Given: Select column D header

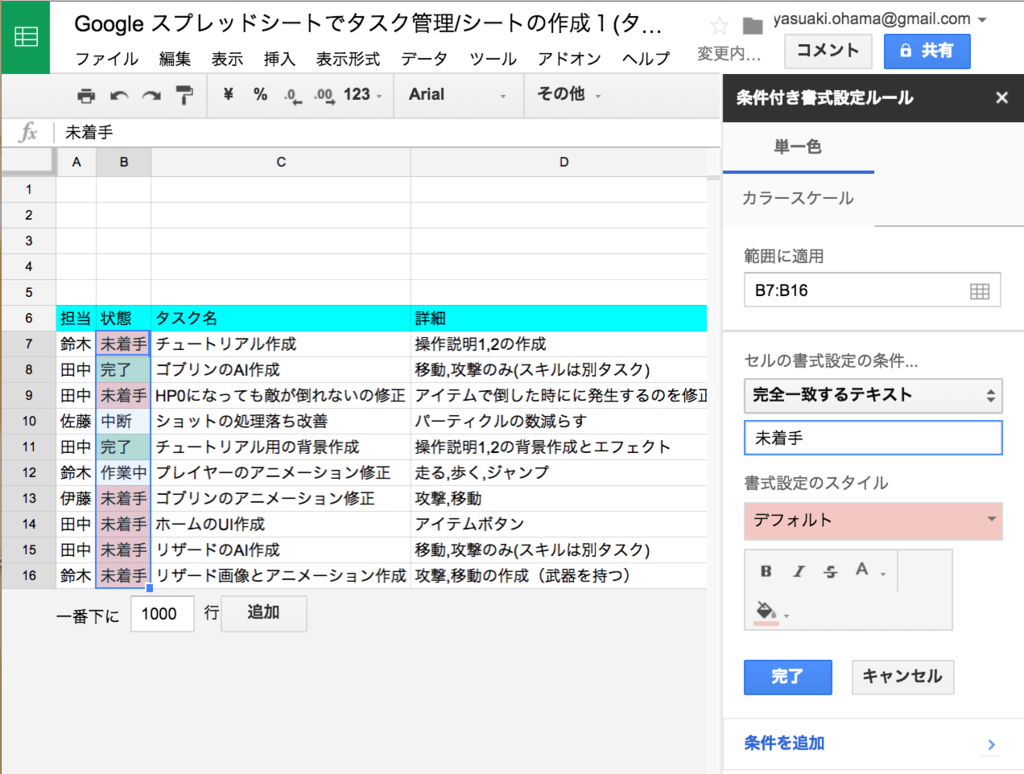Looking at the screenshot, I should 559,163.
